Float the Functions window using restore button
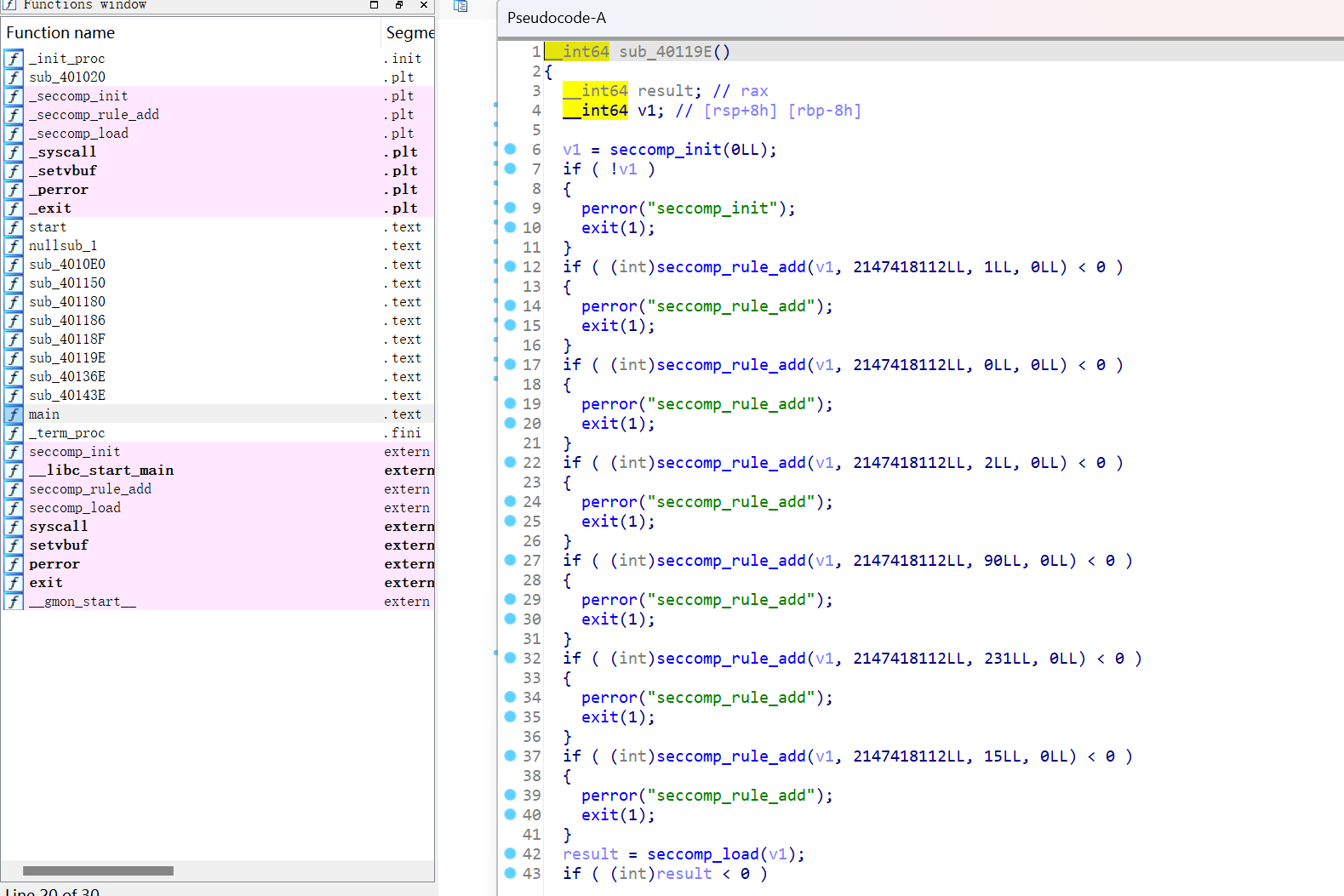1344x896 pixels. click(x=398, y=5)
